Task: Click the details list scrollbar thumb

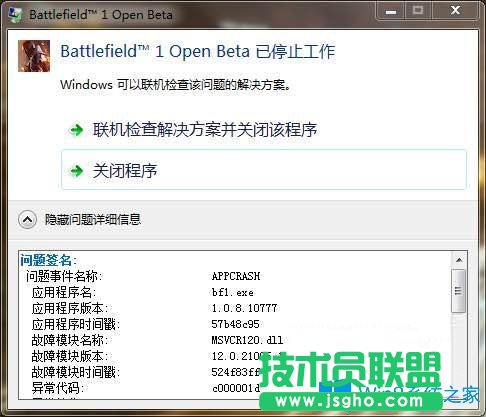Action: coord(459,291)
